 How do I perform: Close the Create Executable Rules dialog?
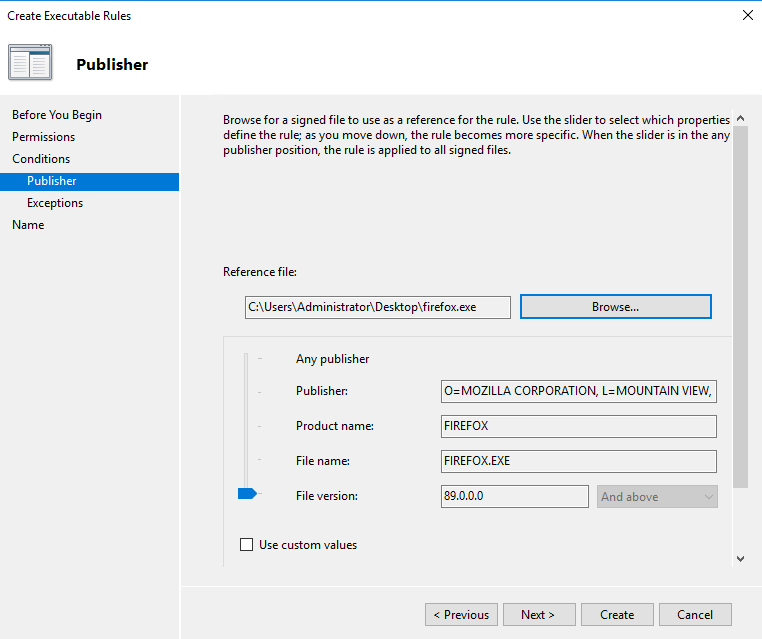(748, 16)
